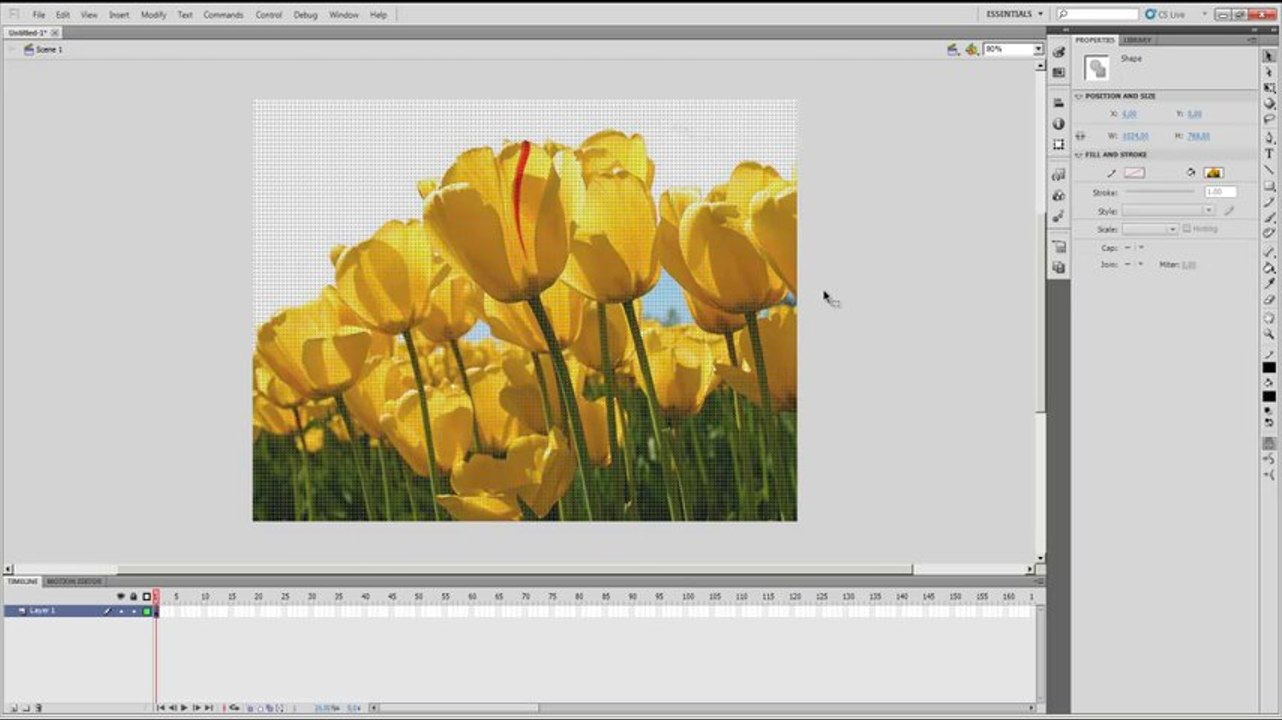Toggle show/hide all layers eye icon
Image resolution: width=1282 pixels, height=720 pixels.
[x=121, y=596]
